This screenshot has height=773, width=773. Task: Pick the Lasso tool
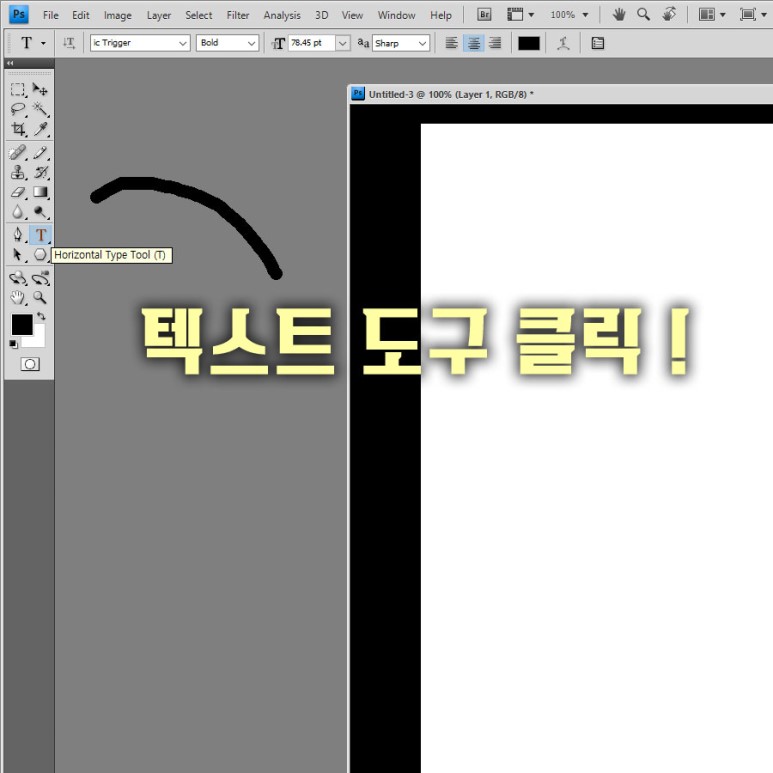18,109
